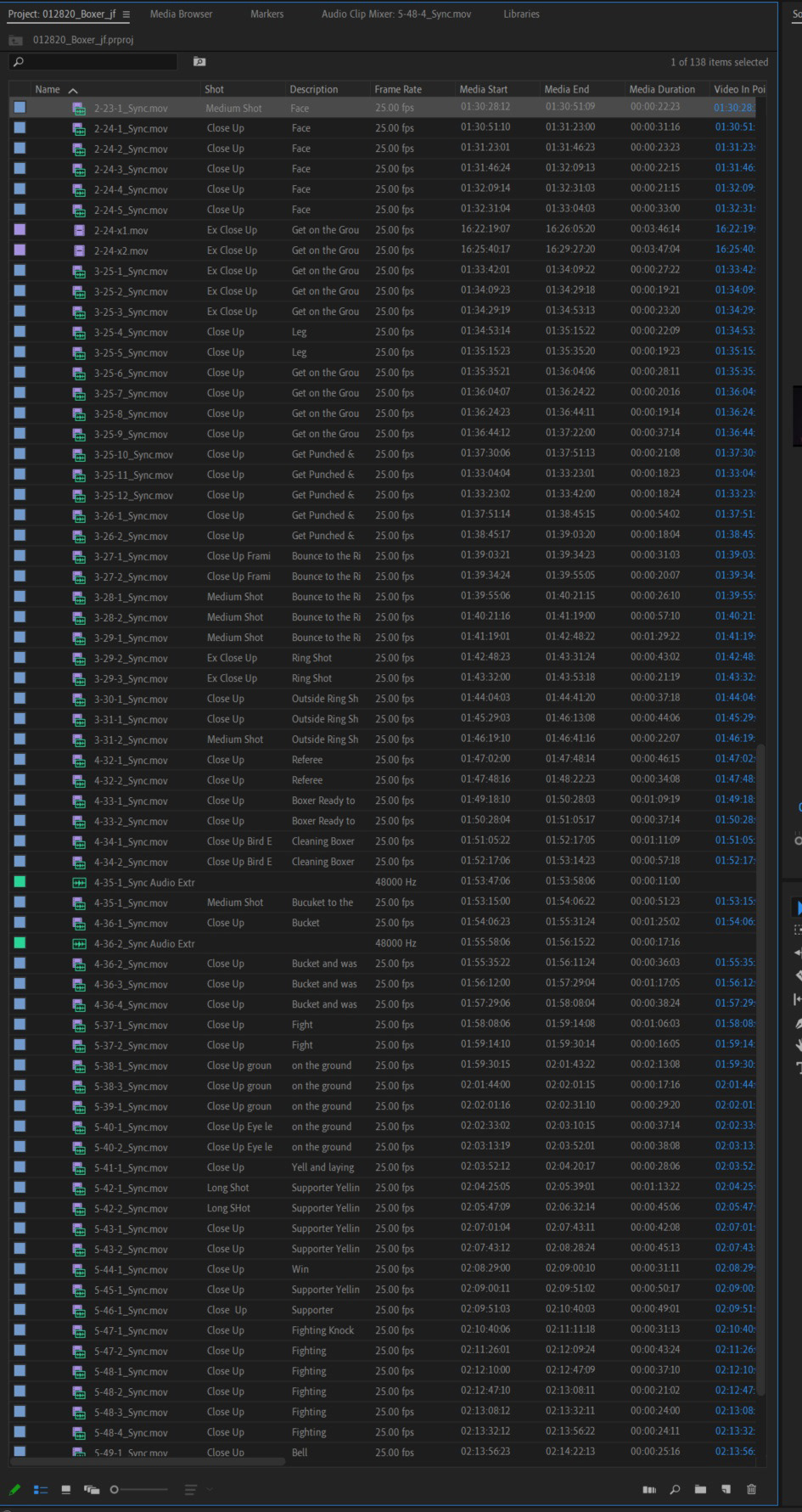Click green label swatch of 4-35-1_Sync Audio Extr
This screenshot has height=1512, width=802.
click(x=20, y=882)
